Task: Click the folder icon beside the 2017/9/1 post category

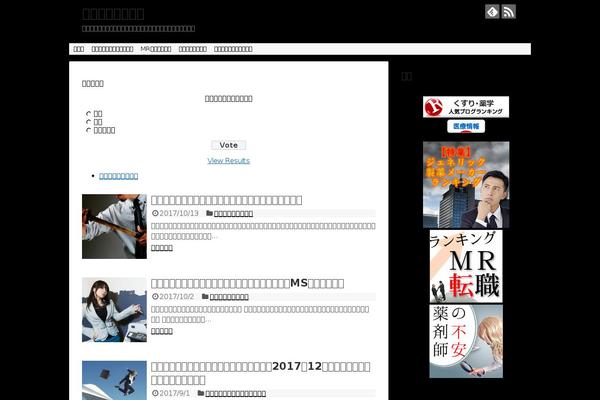Action: click(x=201, y=393)
